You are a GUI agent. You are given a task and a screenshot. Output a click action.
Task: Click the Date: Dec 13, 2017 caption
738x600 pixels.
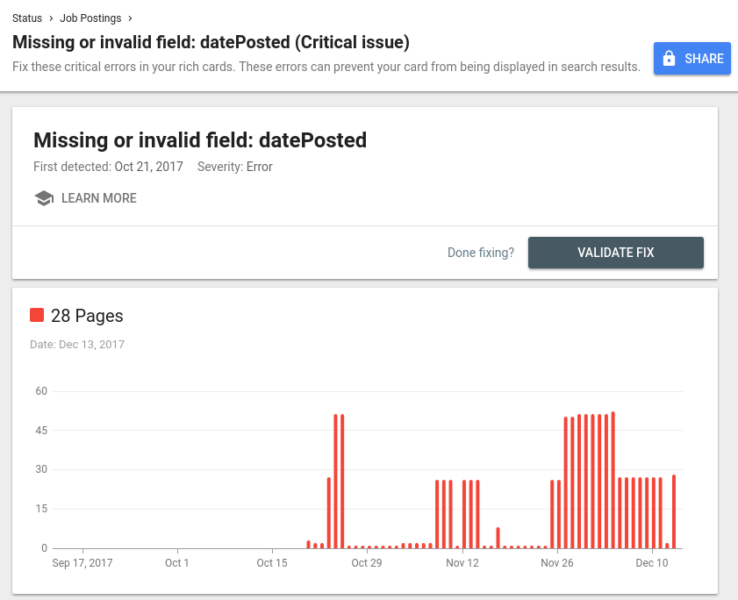(77, 345)
